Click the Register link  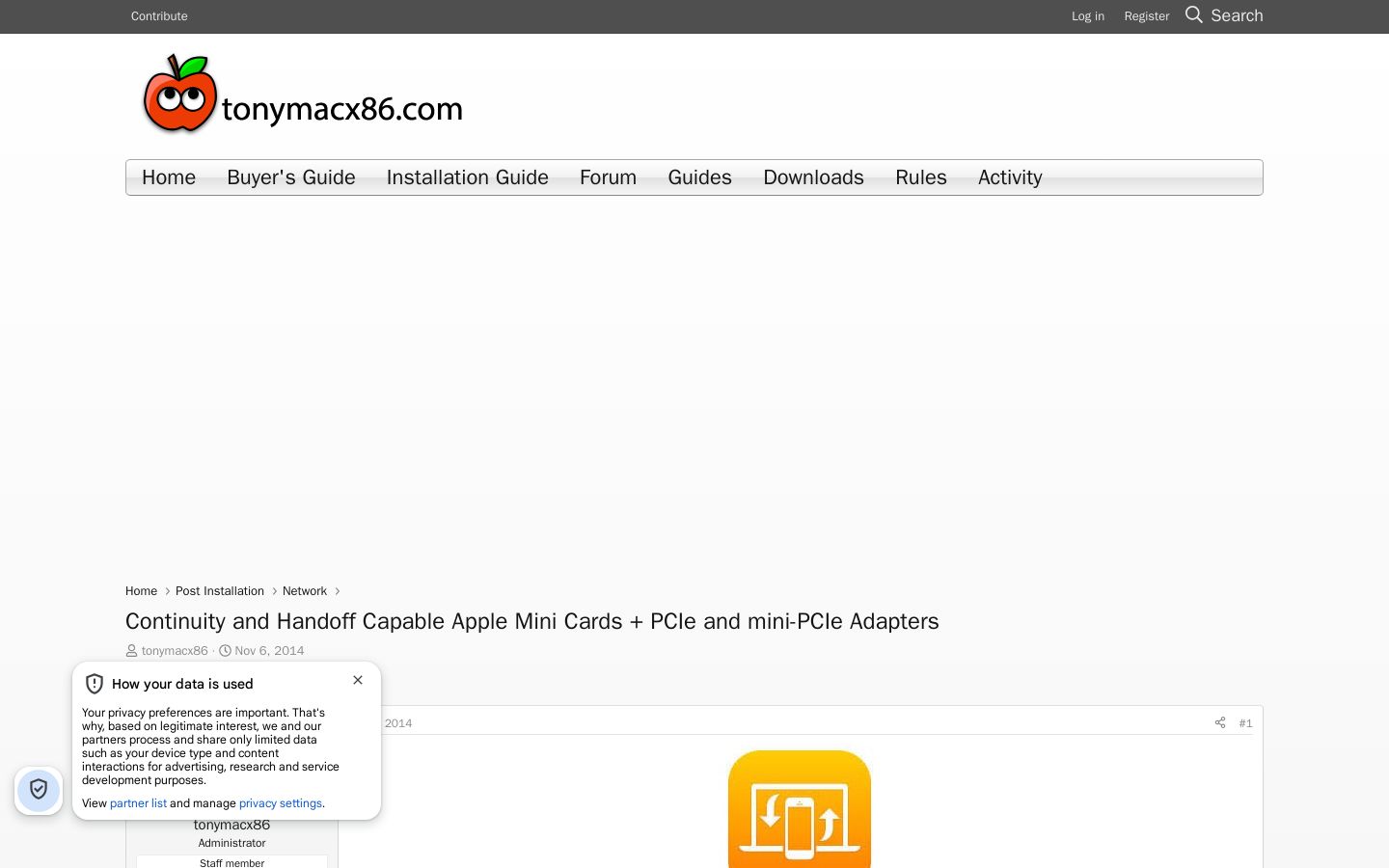[x=1147, y=16]
